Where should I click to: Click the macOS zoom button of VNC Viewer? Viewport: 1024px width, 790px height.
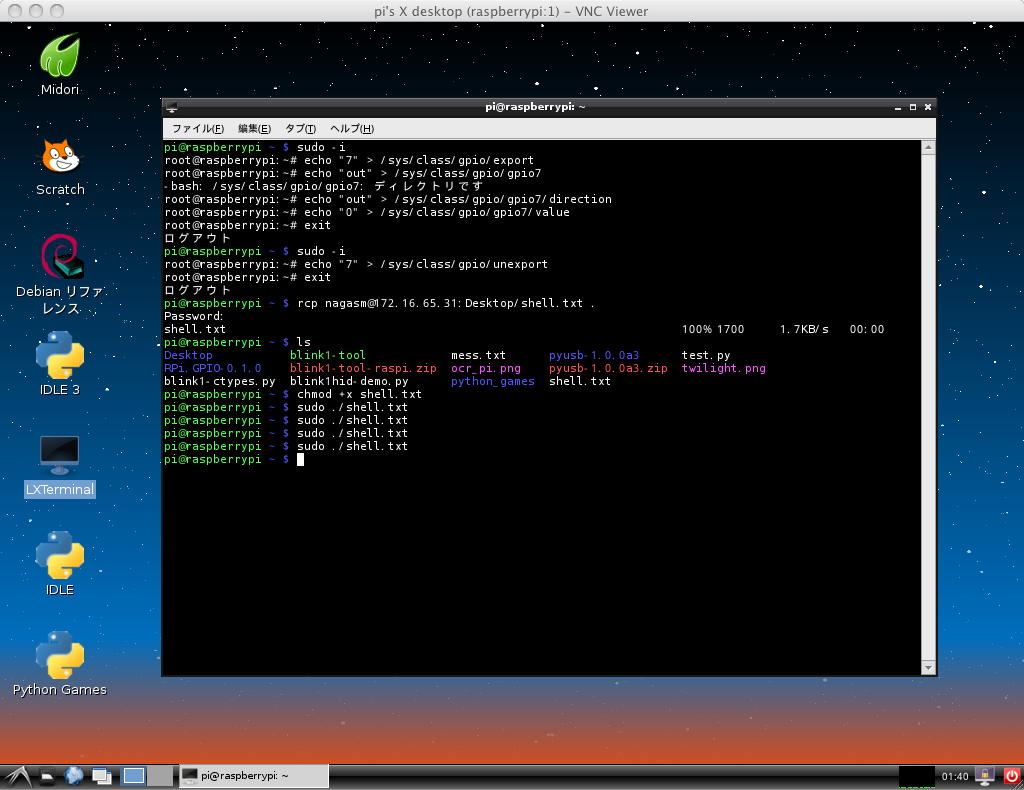point(57,11)
